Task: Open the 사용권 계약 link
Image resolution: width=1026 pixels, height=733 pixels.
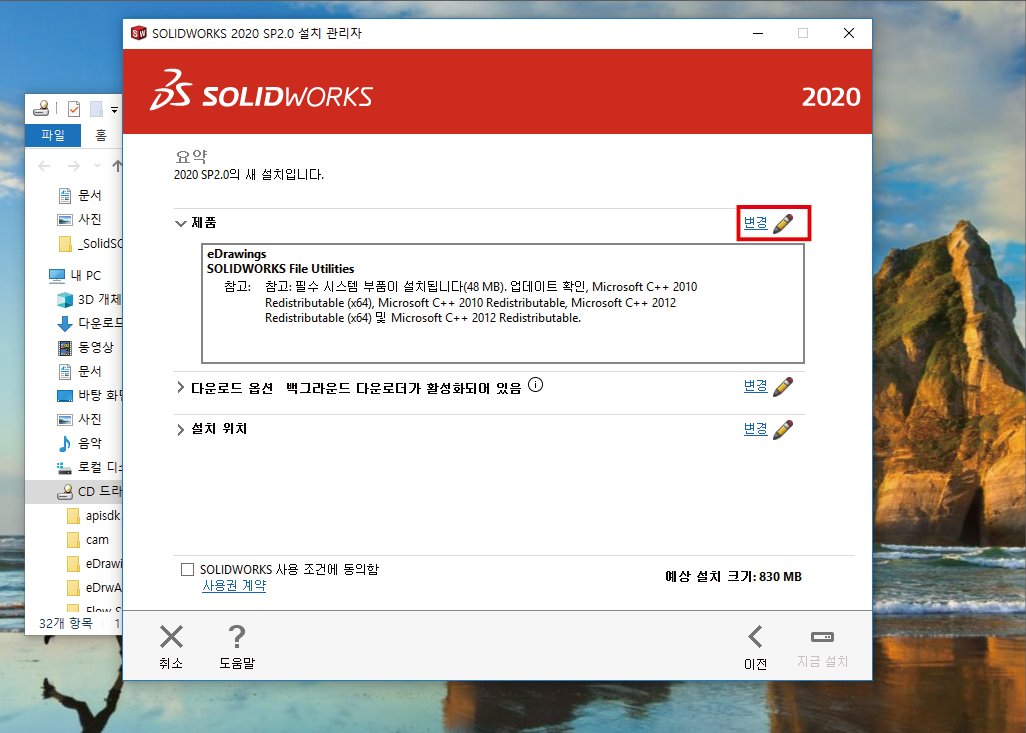Action: 234,586
